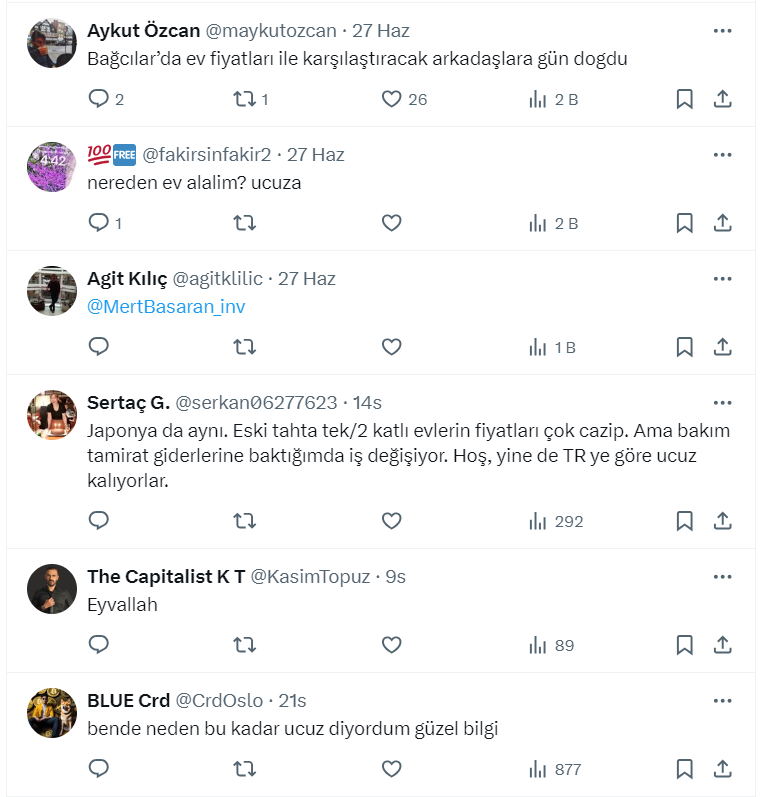Click The Capitalist K T's profile picture
This screenshot has width=763, height=797.
click(x=52, y=589)
